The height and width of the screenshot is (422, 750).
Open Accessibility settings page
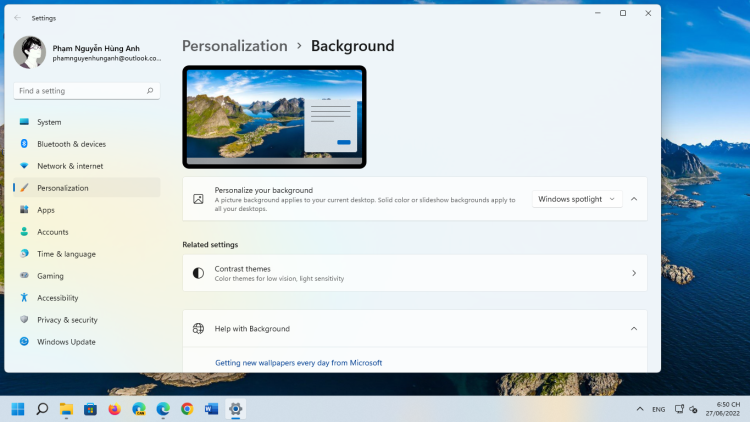(87, 298)
